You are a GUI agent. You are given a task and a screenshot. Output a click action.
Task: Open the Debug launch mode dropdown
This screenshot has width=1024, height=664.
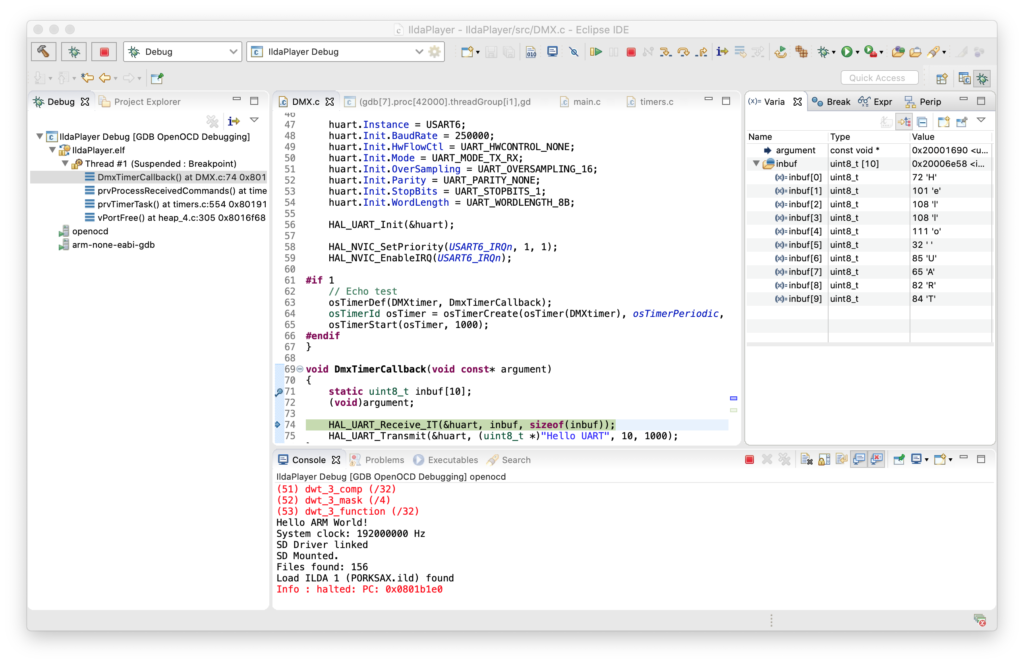click(x=233, y=51)
